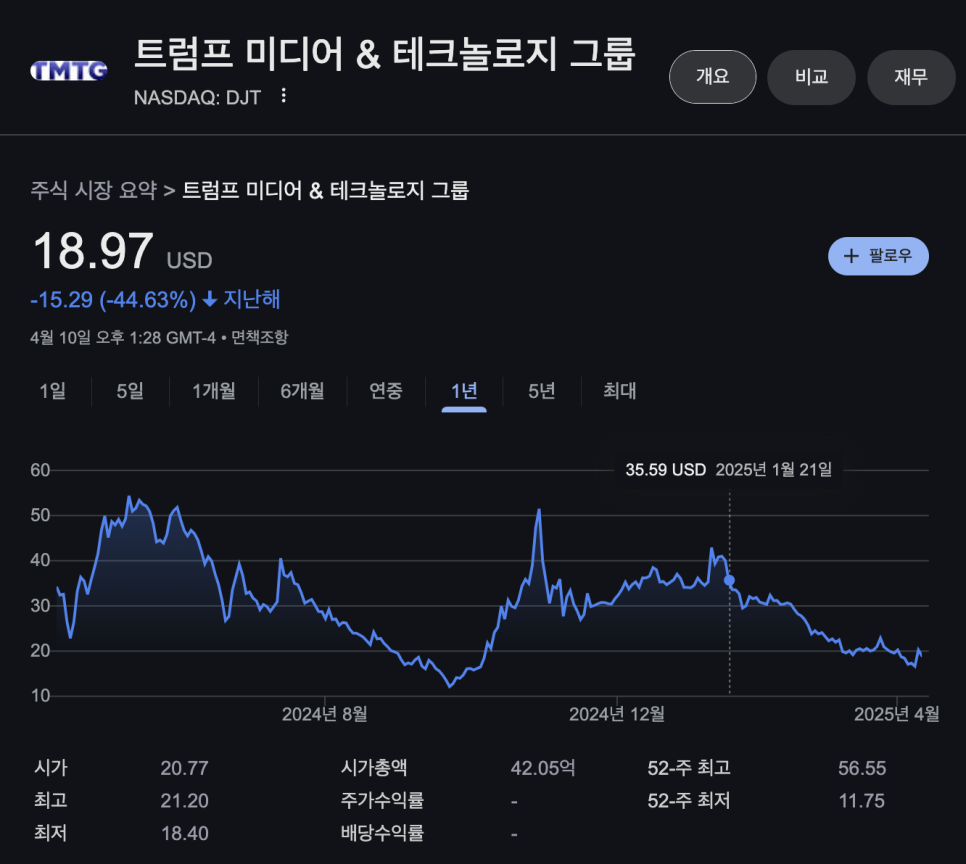Open the 면책조항 disclaimer link
The width and height of the screenshot is (966, 864).
tap(259, 337)
